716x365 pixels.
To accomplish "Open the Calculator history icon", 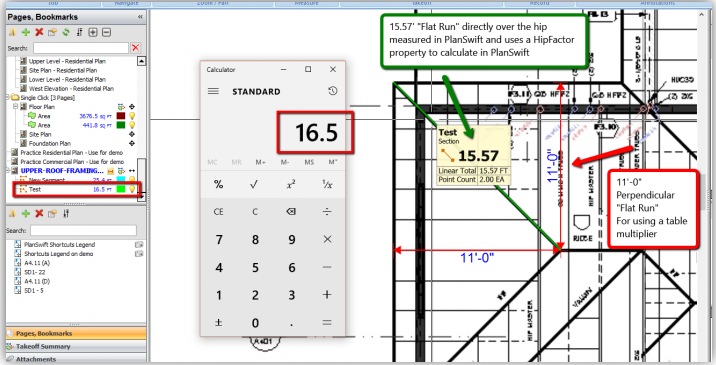I will pos(332,91).
